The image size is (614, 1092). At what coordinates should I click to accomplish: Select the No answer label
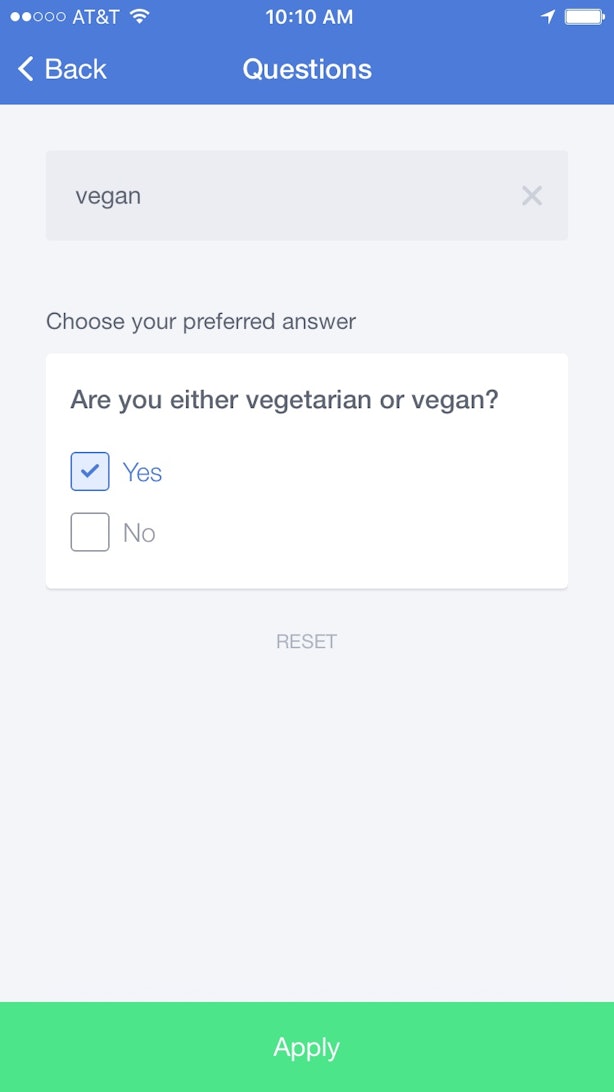pos(139,533)
